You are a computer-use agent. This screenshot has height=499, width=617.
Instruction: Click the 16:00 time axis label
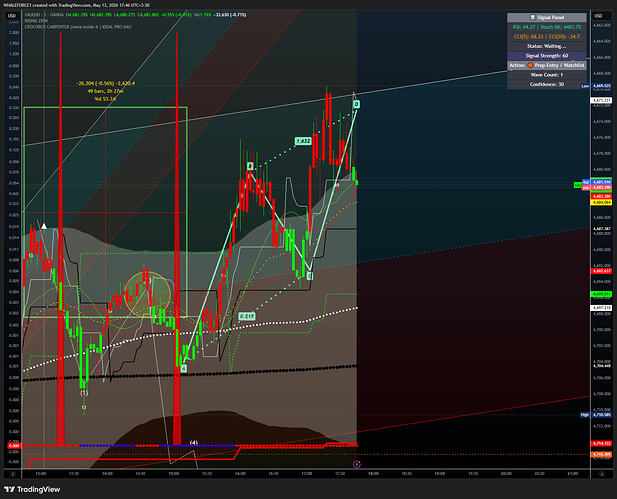240,473
